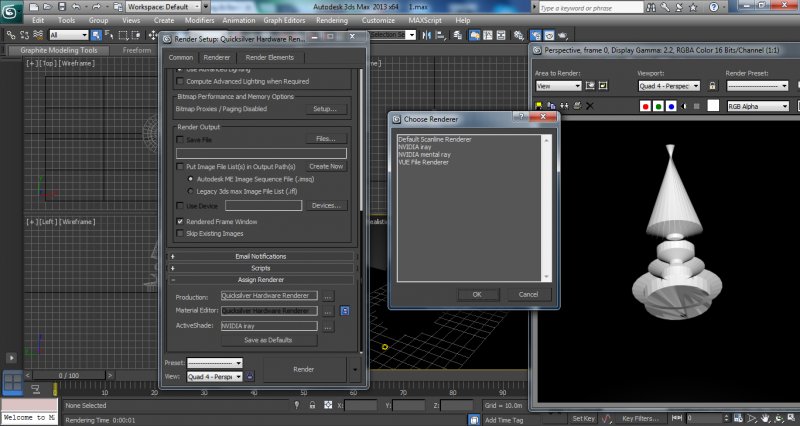The image size is (800, 426).
Task: Open the MAXScript menu
Action: click(427, 20)
